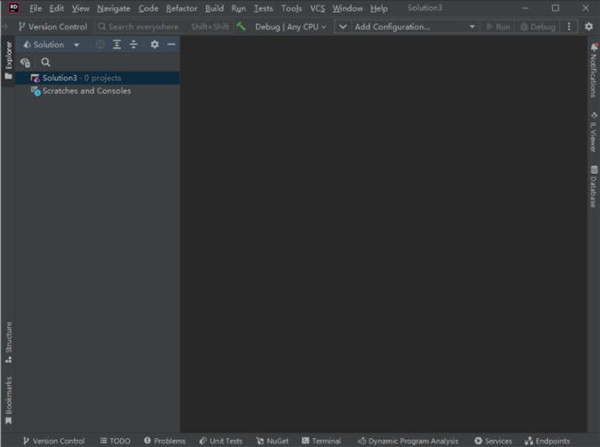The image size is (600, 447).
Task: Open the View menu
Action: (80, 8)
